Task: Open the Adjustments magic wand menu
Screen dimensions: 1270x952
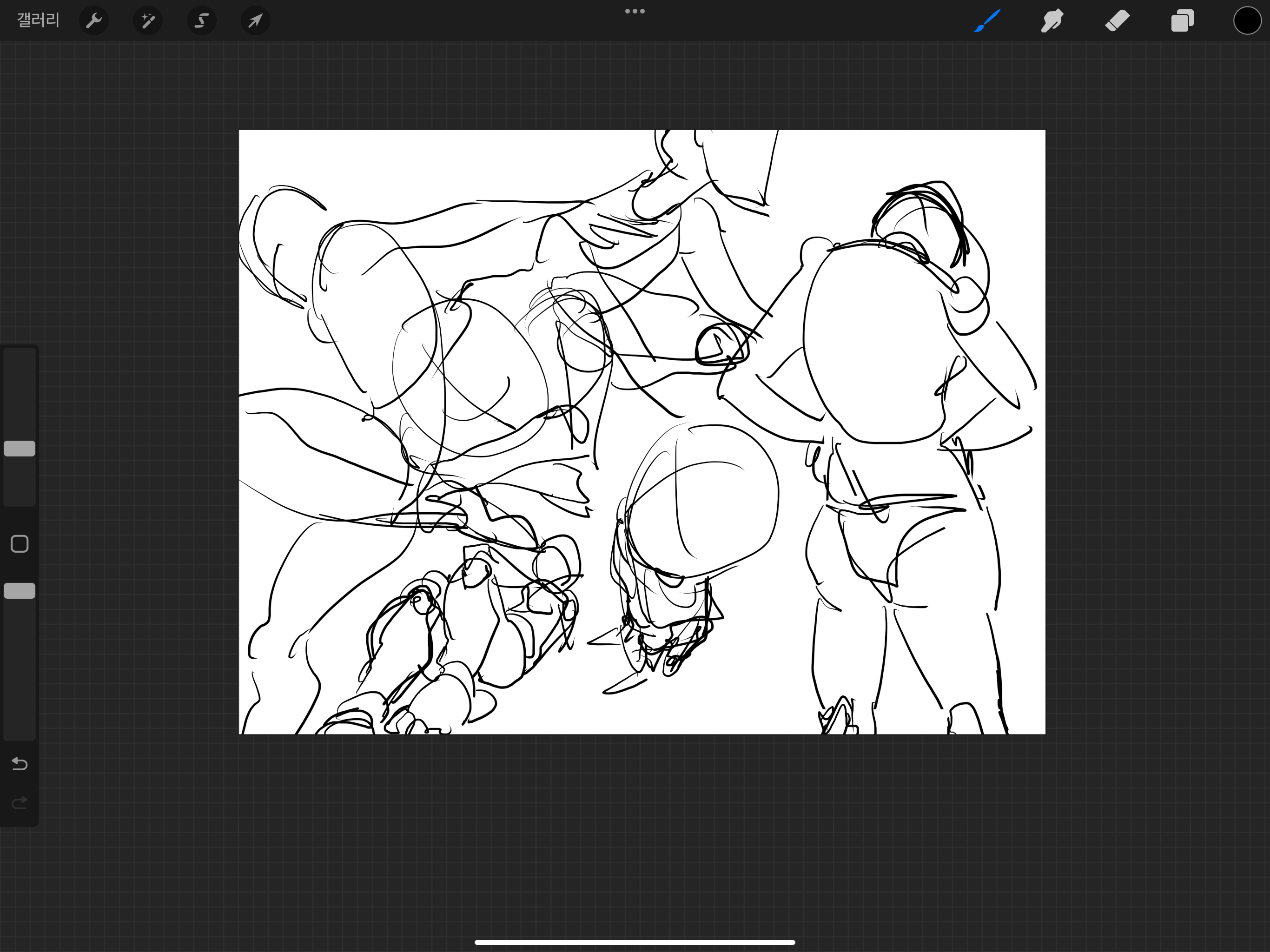Action: point(147,21)
